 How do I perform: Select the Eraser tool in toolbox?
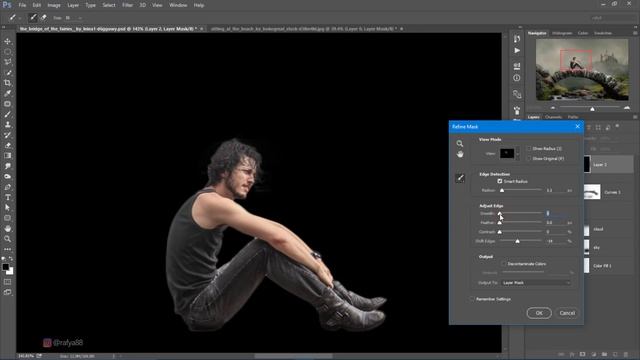coord(8,145)
